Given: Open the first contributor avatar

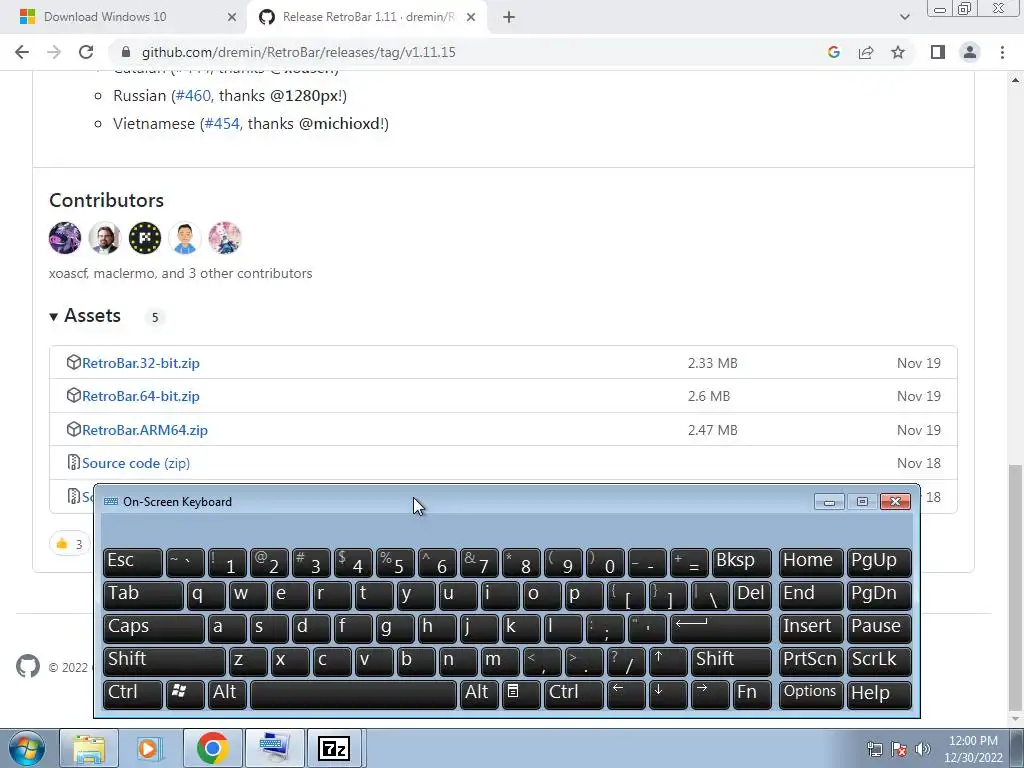Looking at the screenshot, I should coord(65,238).
